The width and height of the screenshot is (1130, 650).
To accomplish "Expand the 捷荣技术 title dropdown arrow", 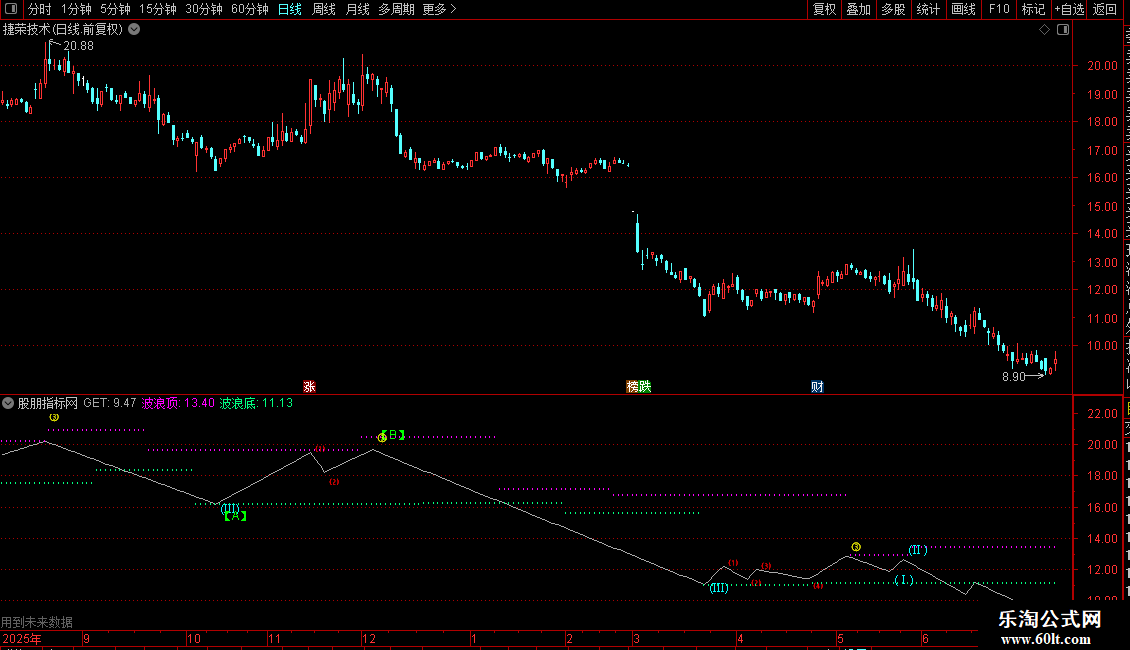I will click(x=134, y=30).
